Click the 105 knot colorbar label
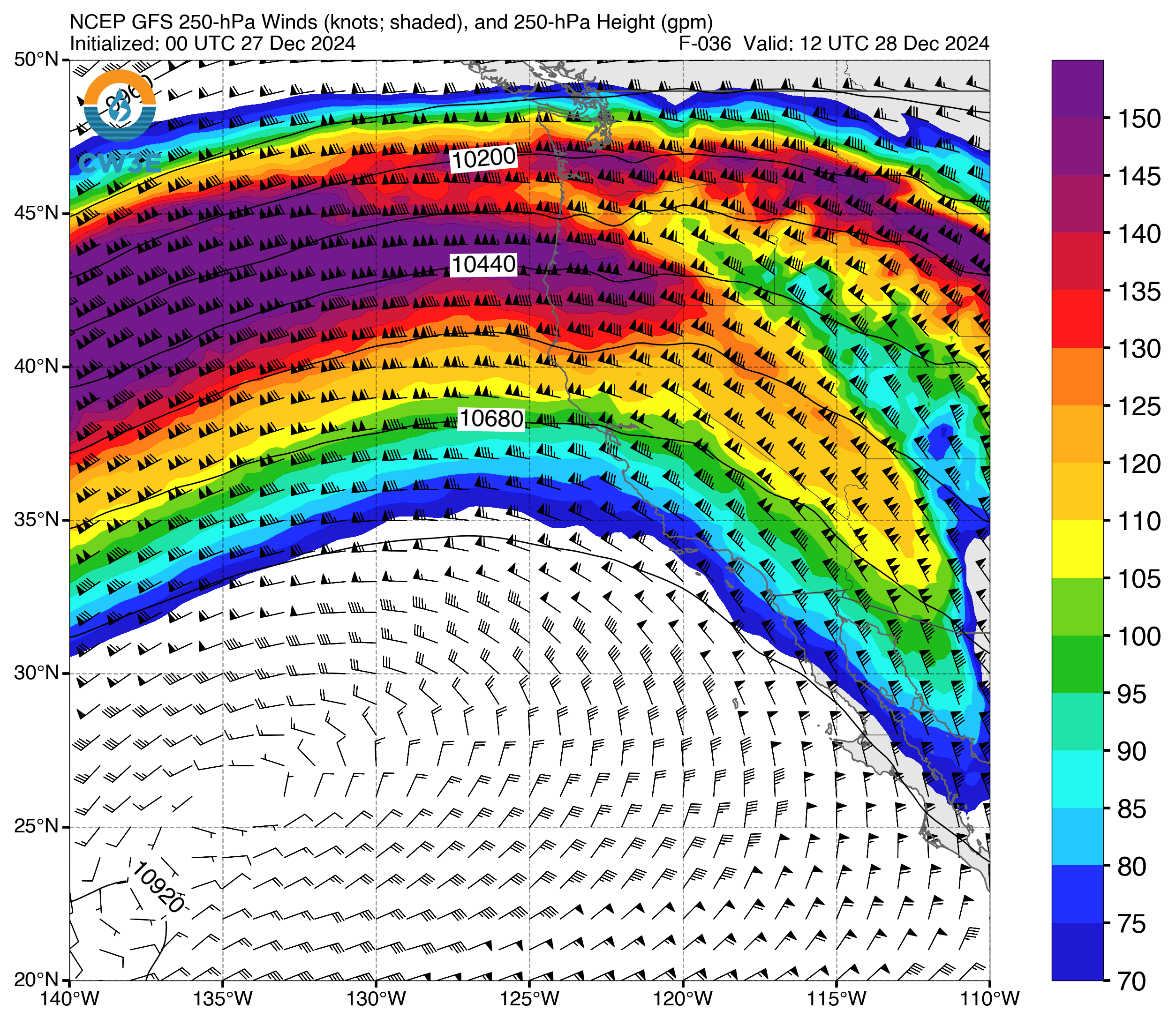 pyautogui.click(x=1139, y=579)
